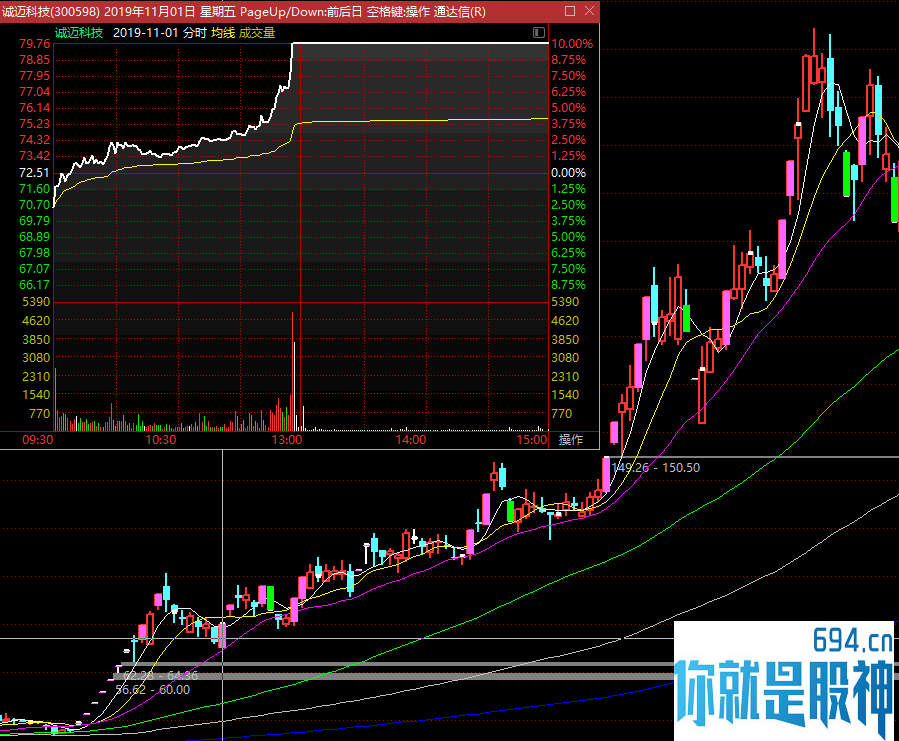Close the 诚迈科技 intraday popup window
This screenshot has height=741, width=899.
coord(589,11)
